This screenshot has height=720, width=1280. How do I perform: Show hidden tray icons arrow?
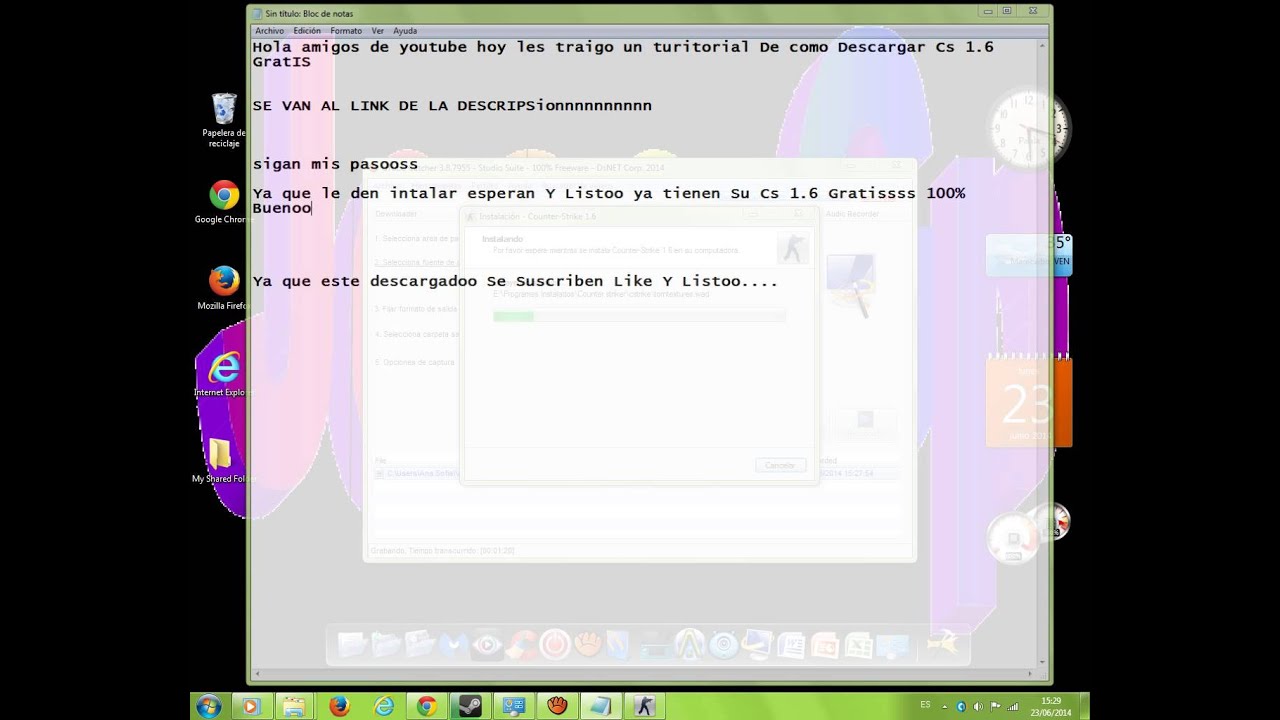pyautogui.click(x=944, y=706)
